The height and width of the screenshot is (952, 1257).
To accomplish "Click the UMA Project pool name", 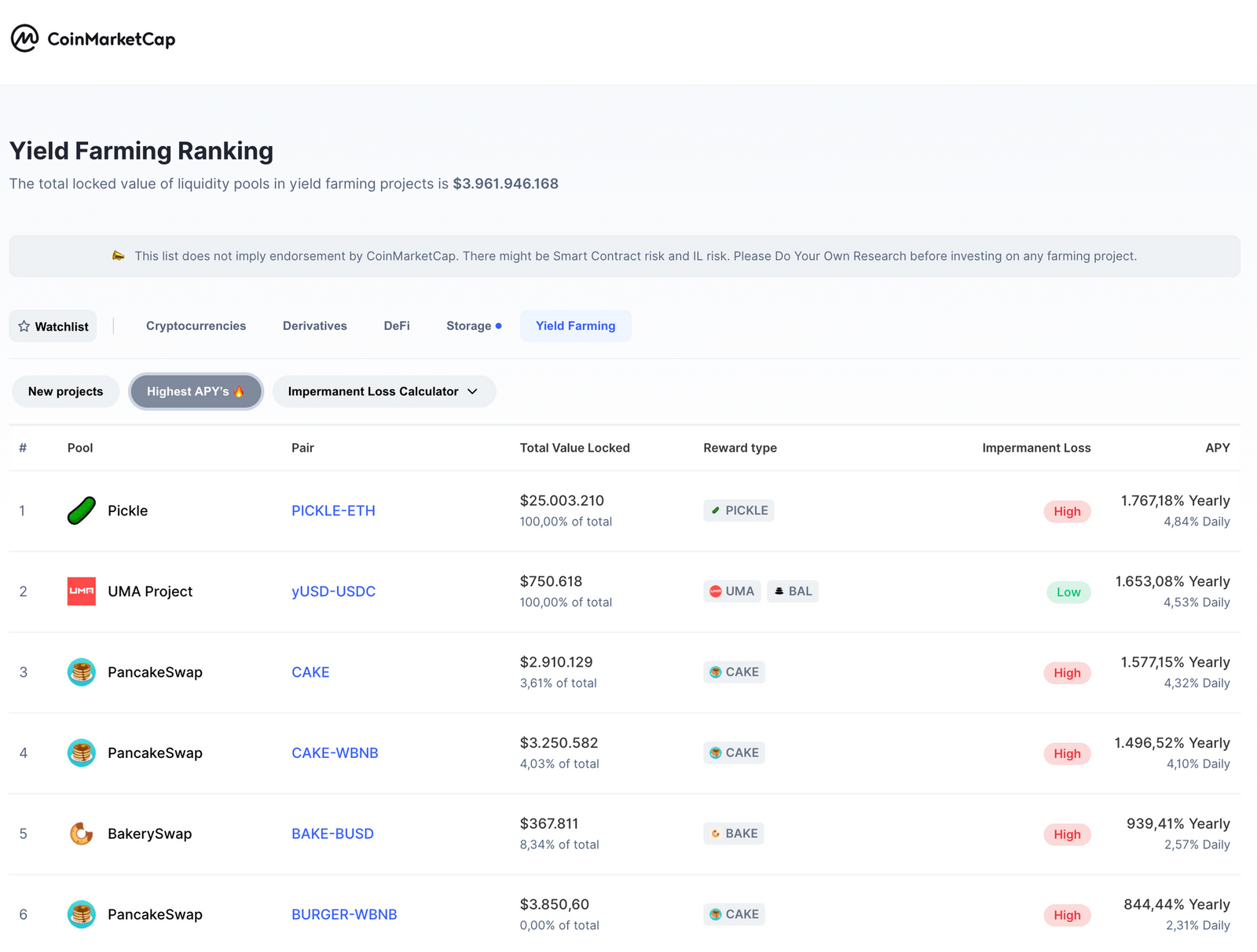I will (x=150, y=591).
